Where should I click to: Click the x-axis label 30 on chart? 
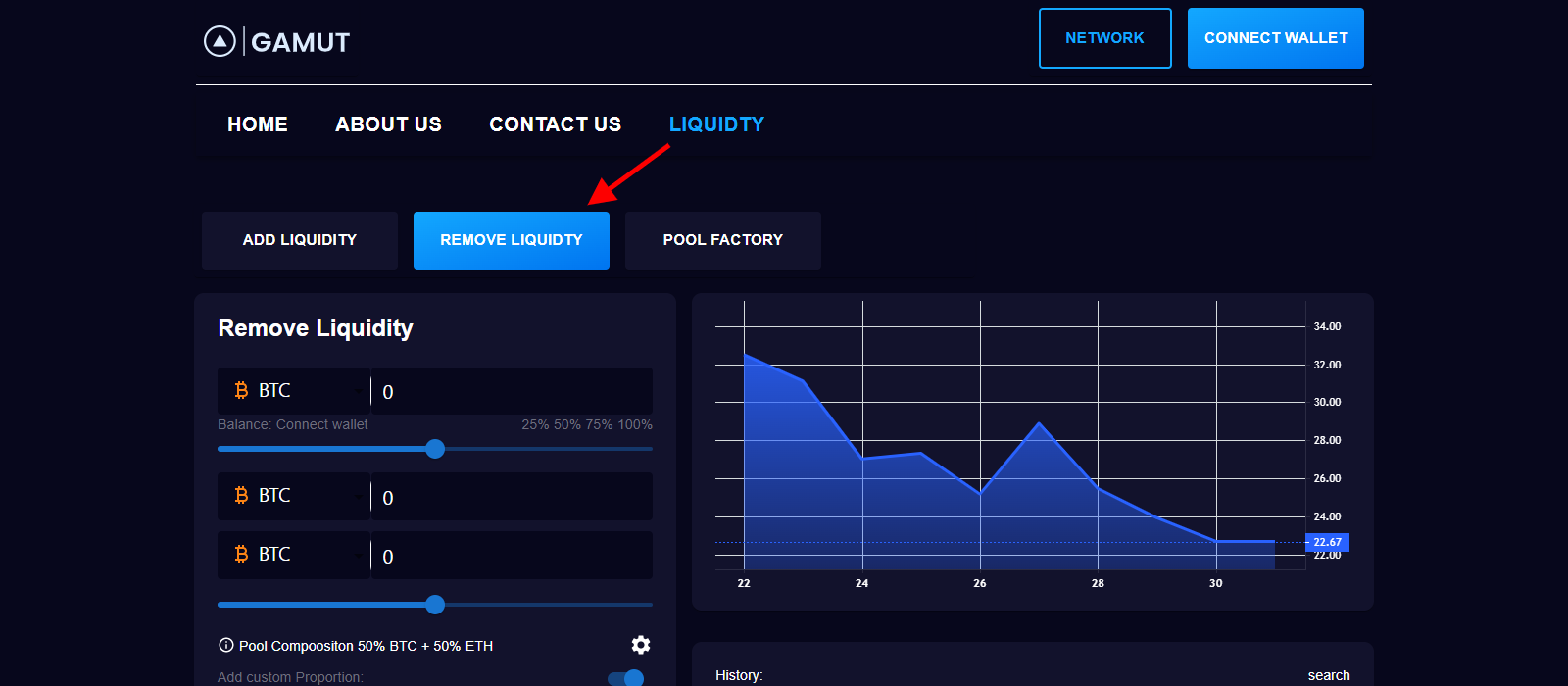tap(1216, 583)
